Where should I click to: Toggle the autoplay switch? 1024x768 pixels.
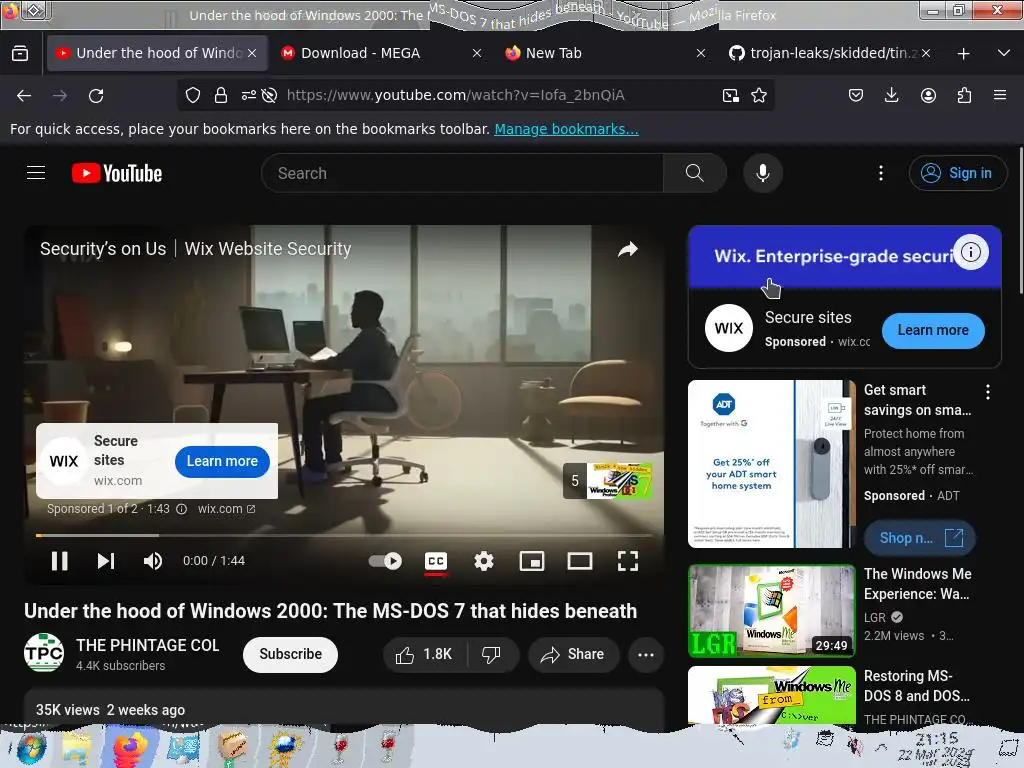385,561
